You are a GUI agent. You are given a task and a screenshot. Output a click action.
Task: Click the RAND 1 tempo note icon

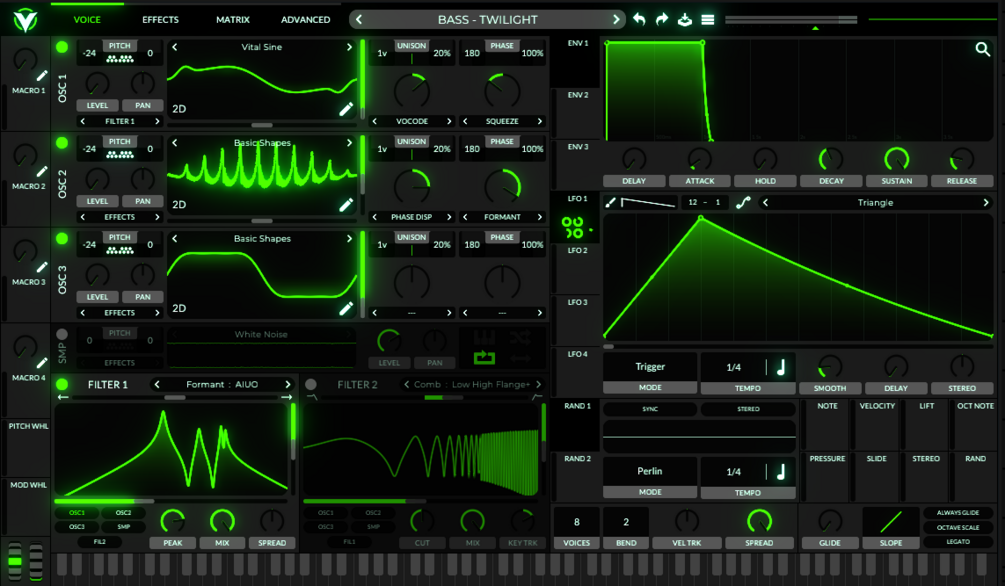[x=781, y=472]
